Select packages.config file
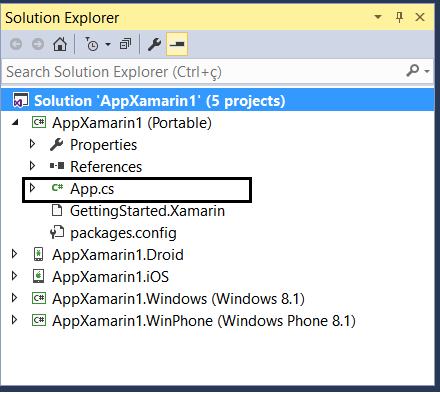Image resolution: width=440 pixels, height=394 pixels. (x=123, y=233)
